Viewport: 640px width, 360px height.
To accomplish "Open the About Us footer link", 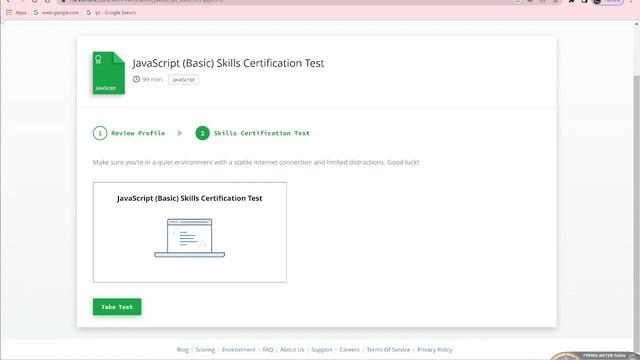I will [292, 350].
